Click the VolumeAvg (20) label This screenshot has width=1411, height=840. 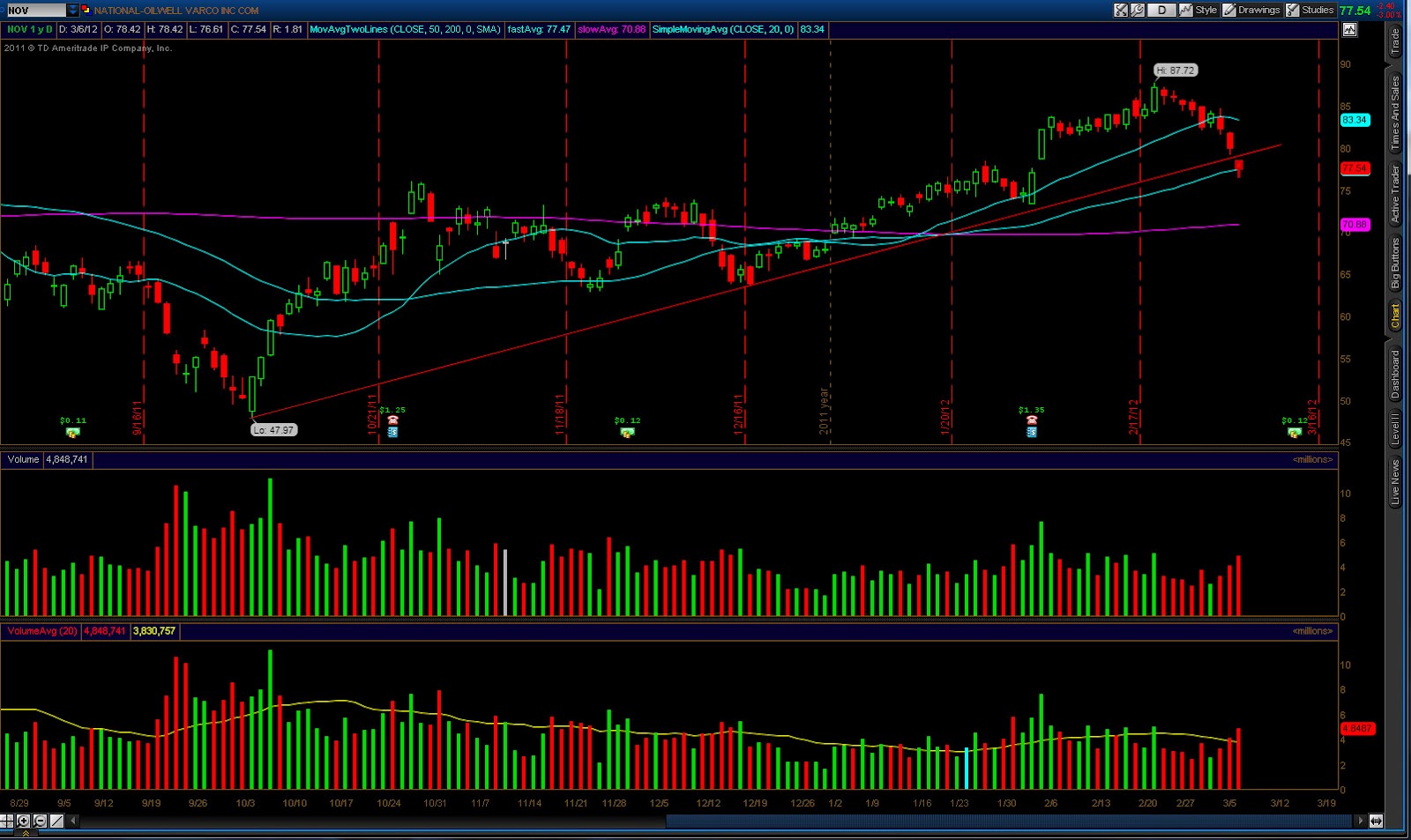[42, 631]
